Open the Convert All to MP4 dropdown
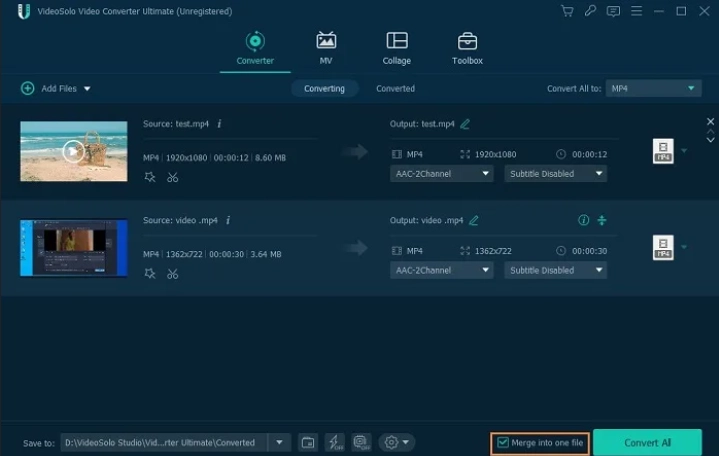The width and height of the screenshot is (719, 456). (x=653, y=89)
